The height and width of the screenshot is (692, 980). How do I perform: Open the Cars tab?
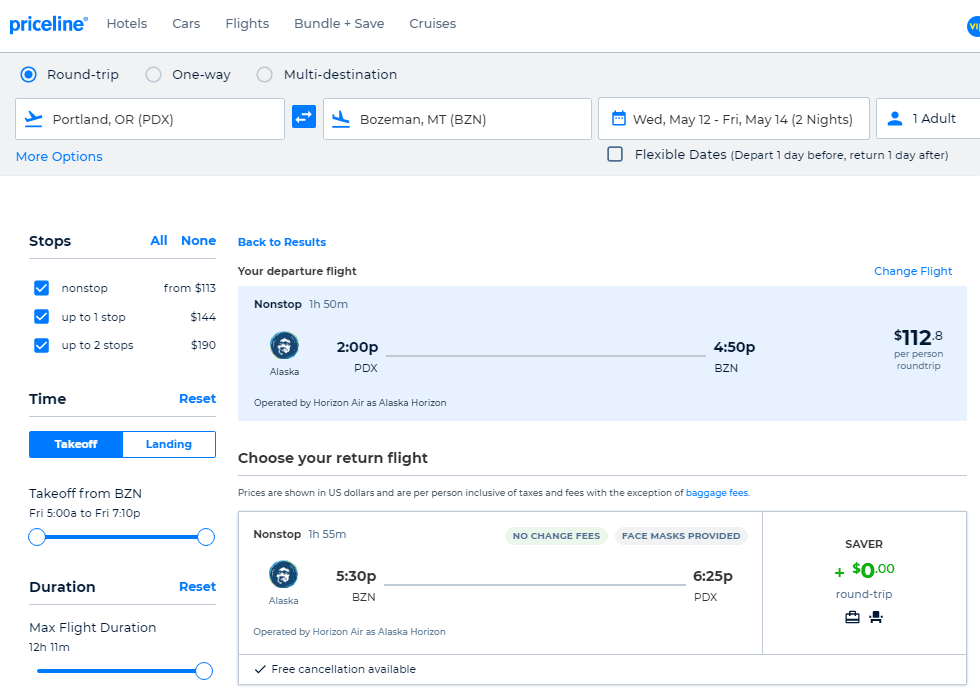[x=186, y=24]
